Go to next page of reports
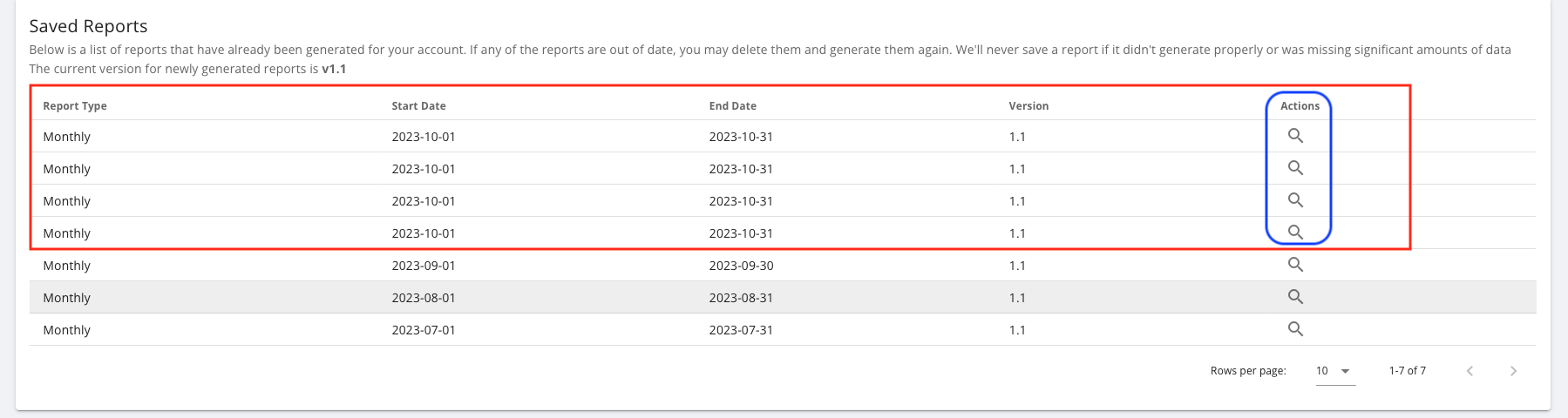 coord(1513,371)
